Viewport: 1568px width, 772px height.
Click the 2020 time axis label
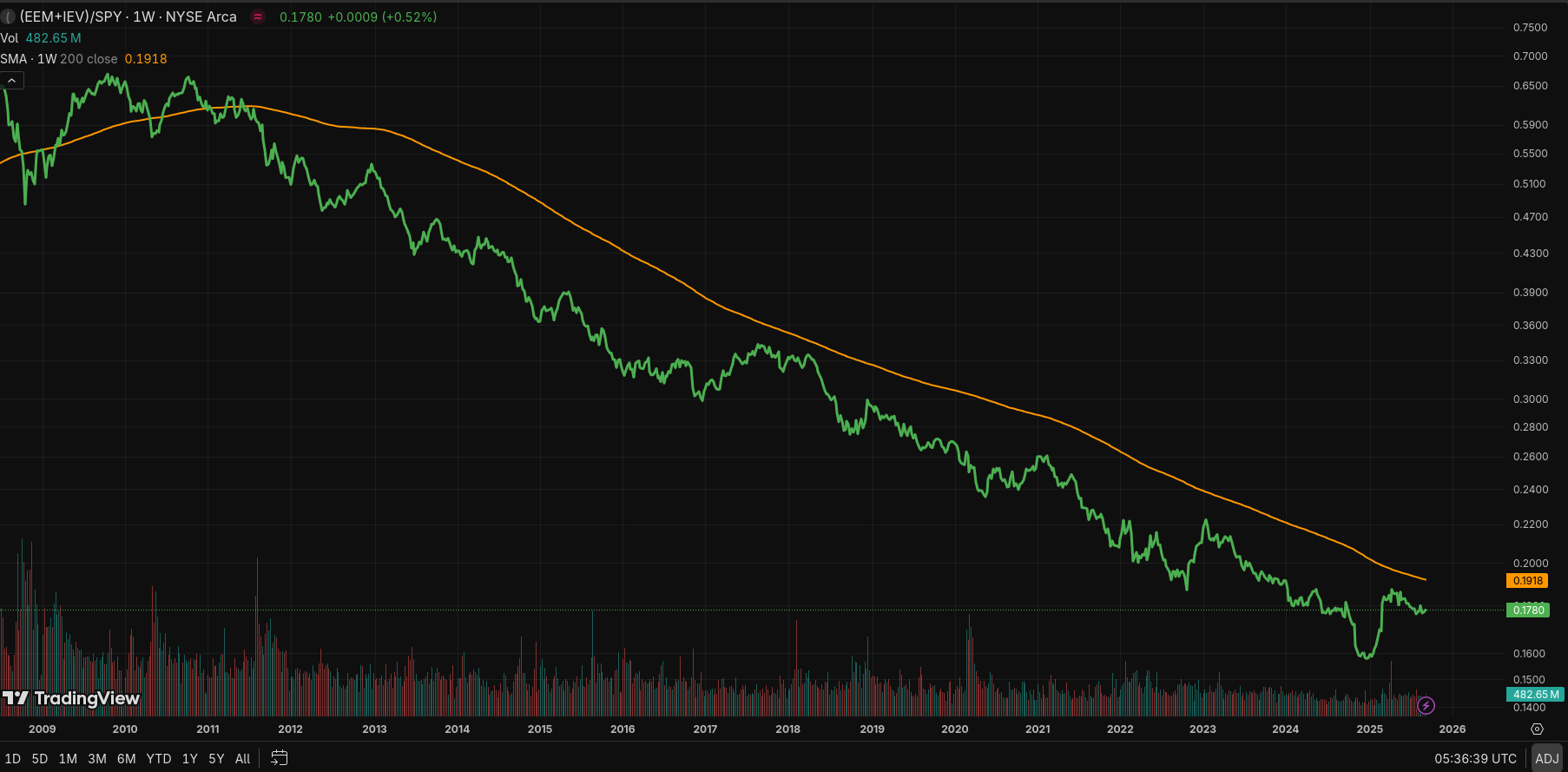(955, 729)
